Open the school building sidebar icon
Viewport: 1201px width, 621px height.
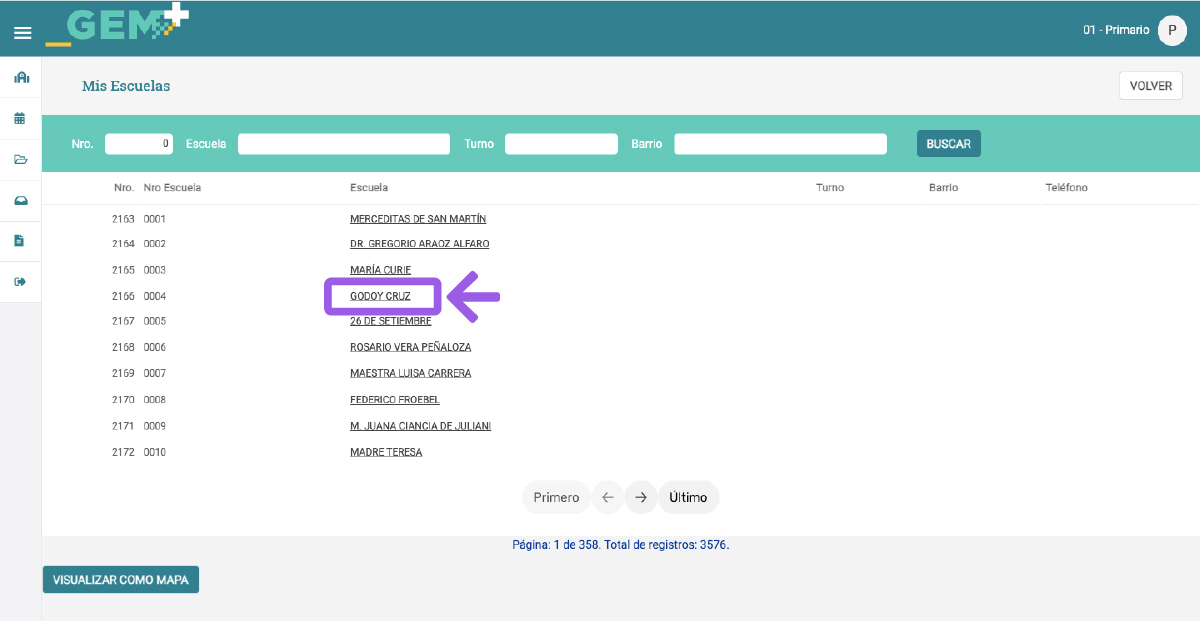pos(21,77)
